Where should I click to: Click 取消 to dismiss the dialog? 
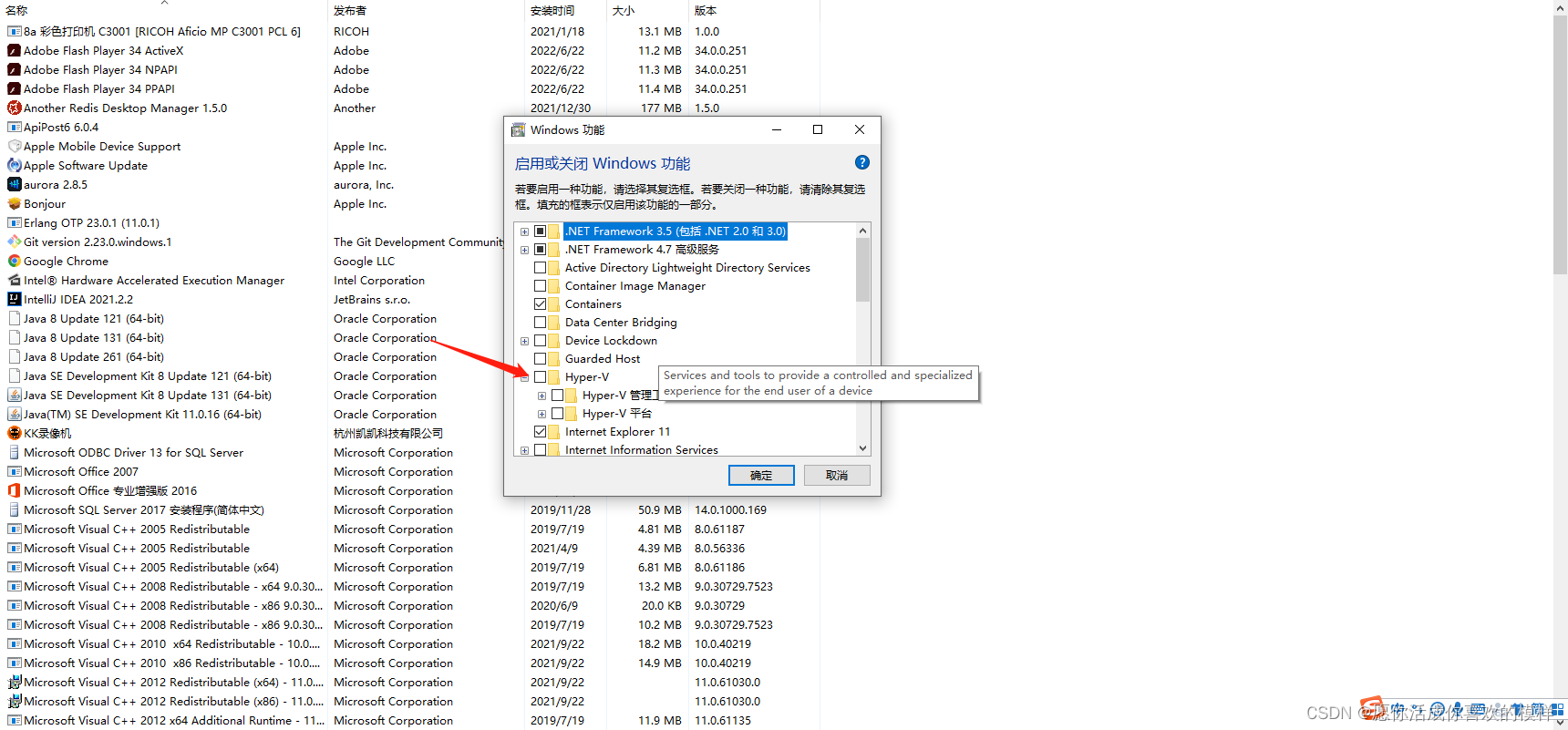click(837, 475)
